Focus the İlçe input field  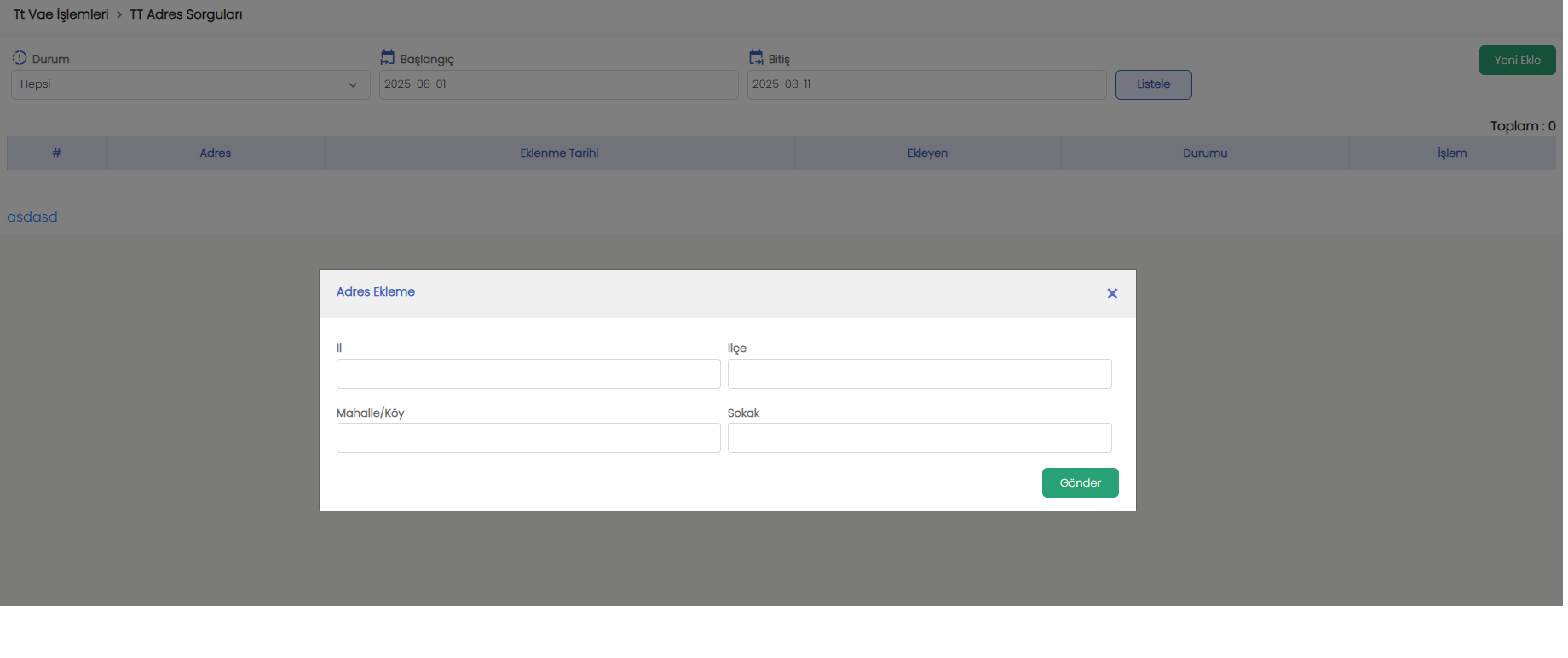919,374
